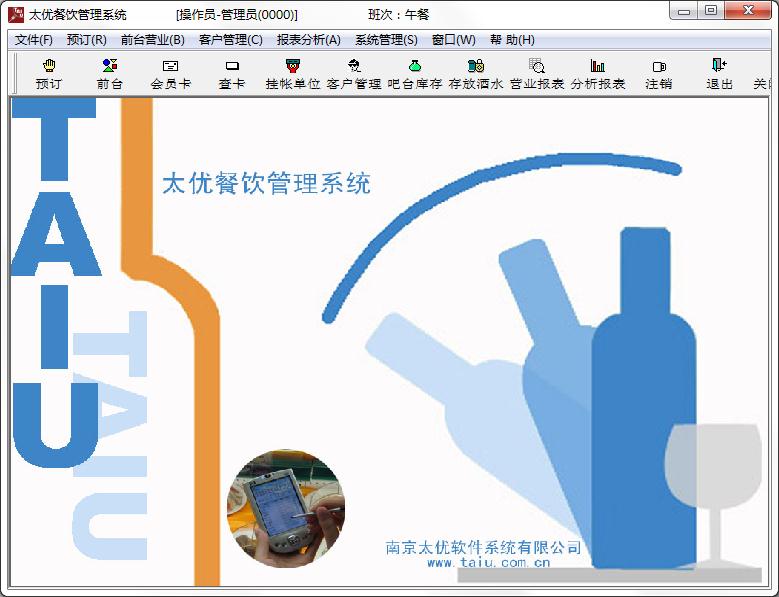Open the 预订(R) menu
This screenshot has width=779, height=597.
(87, 40)
